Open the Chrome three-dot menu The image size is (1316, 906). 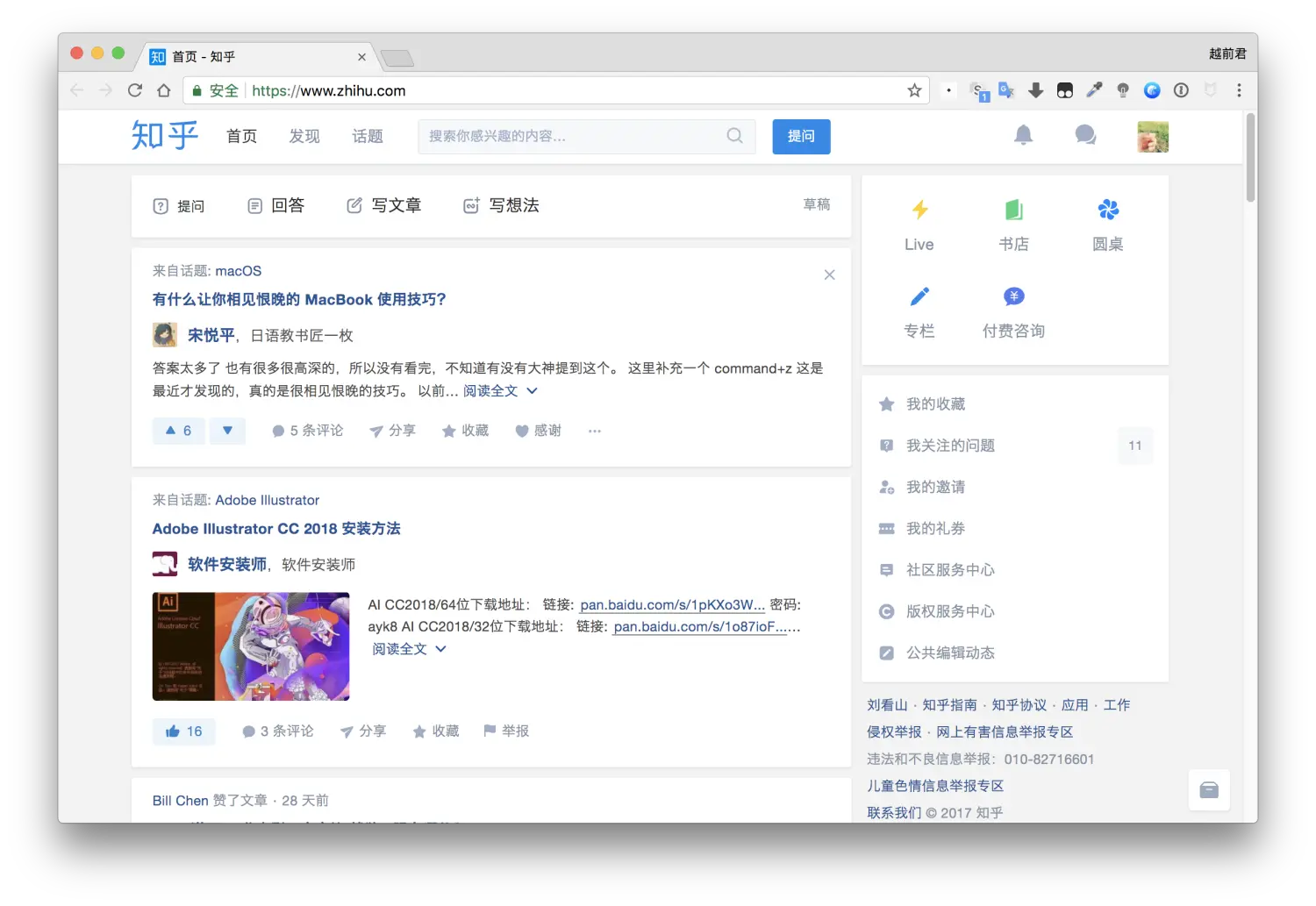pyautogui.click(x=1239, y=90)
